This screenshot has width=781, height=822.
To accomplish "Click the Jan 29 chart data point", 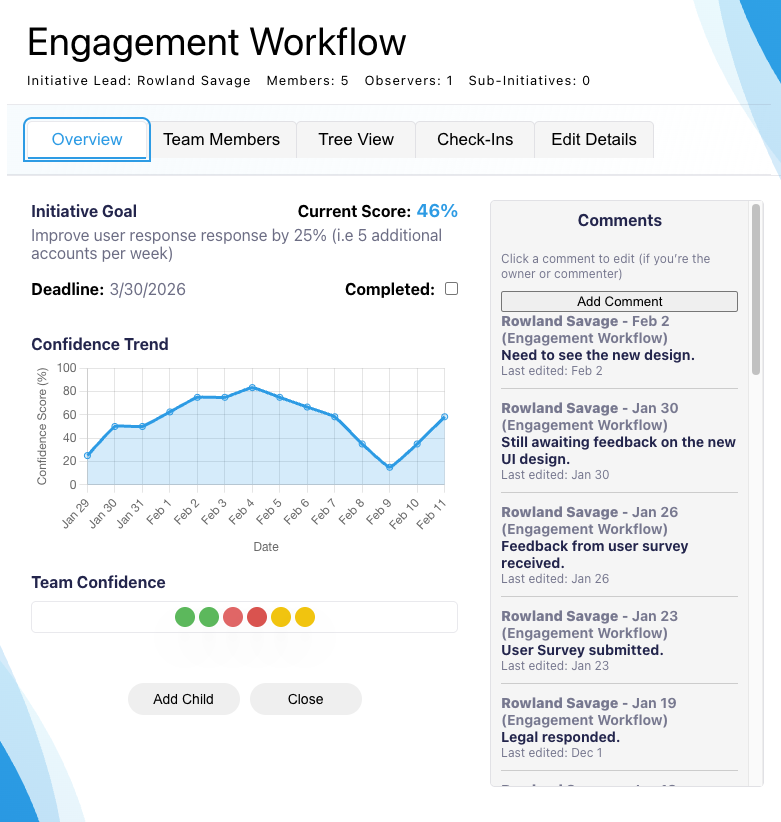I will pos(88,455).
